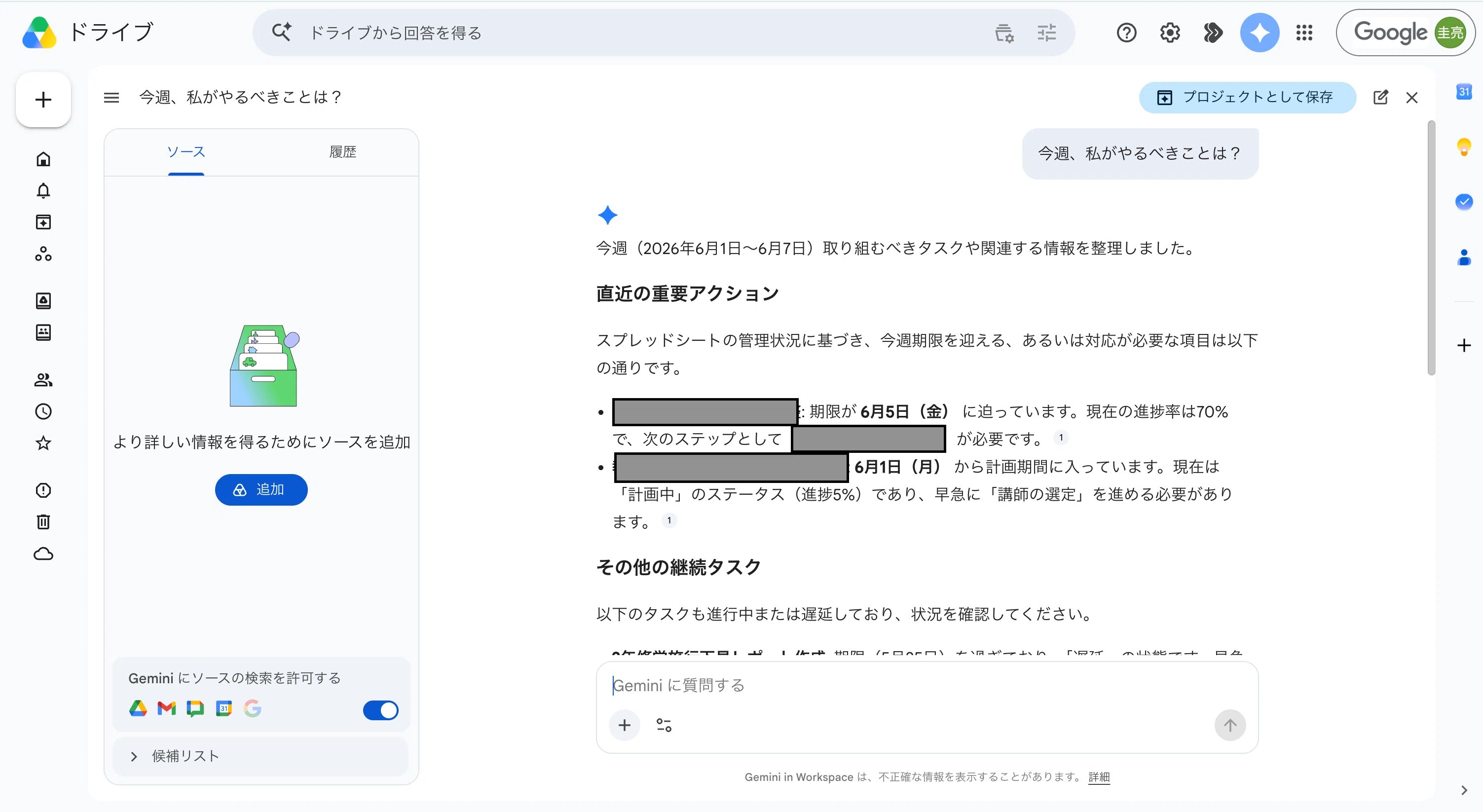The height and width of the screenshot is (812, 1483).
Task: Open Google Tasks in the side panel
Action: pyautogui.click(x=1464, y=201)
